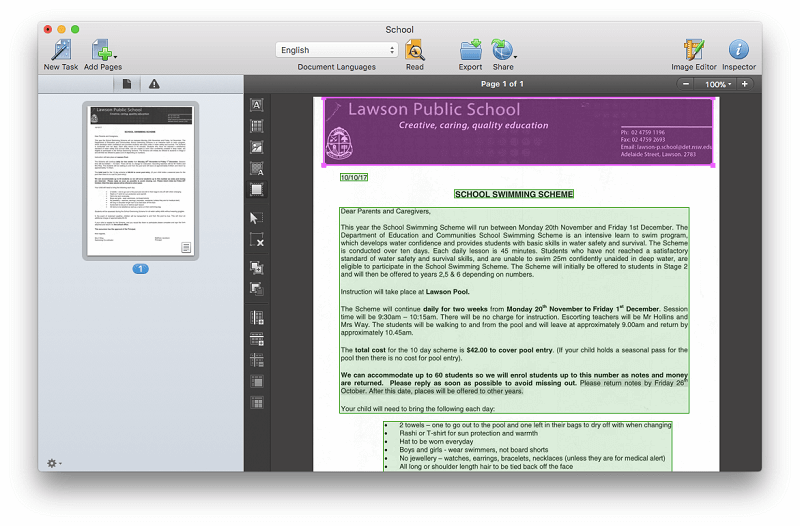Zoom out with the minus button
Image resolution: width=800 pixels, height=526 pixels.
click(x=686, y=84)
